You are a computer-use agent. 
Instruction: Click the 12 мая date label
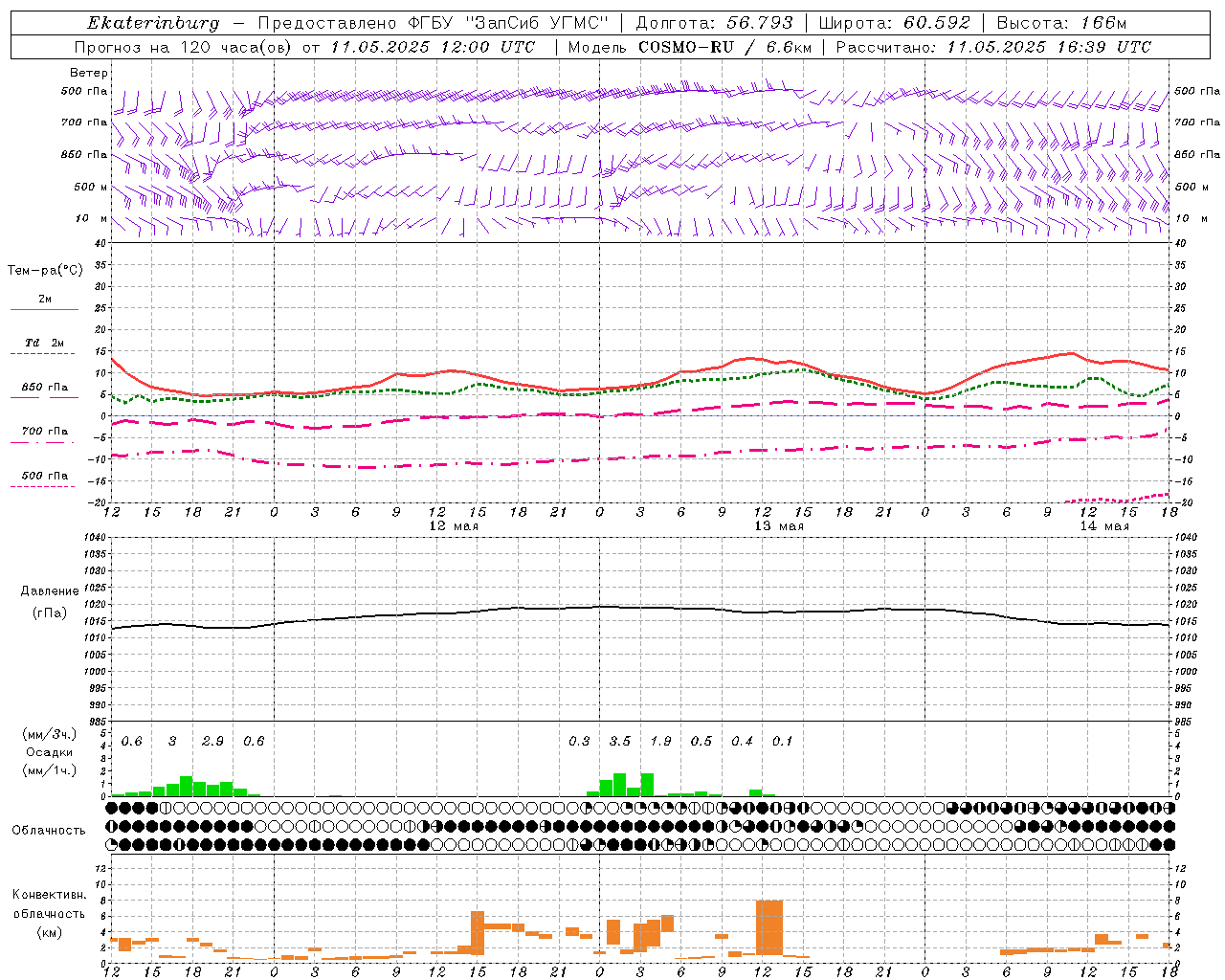tap(454, 526)
